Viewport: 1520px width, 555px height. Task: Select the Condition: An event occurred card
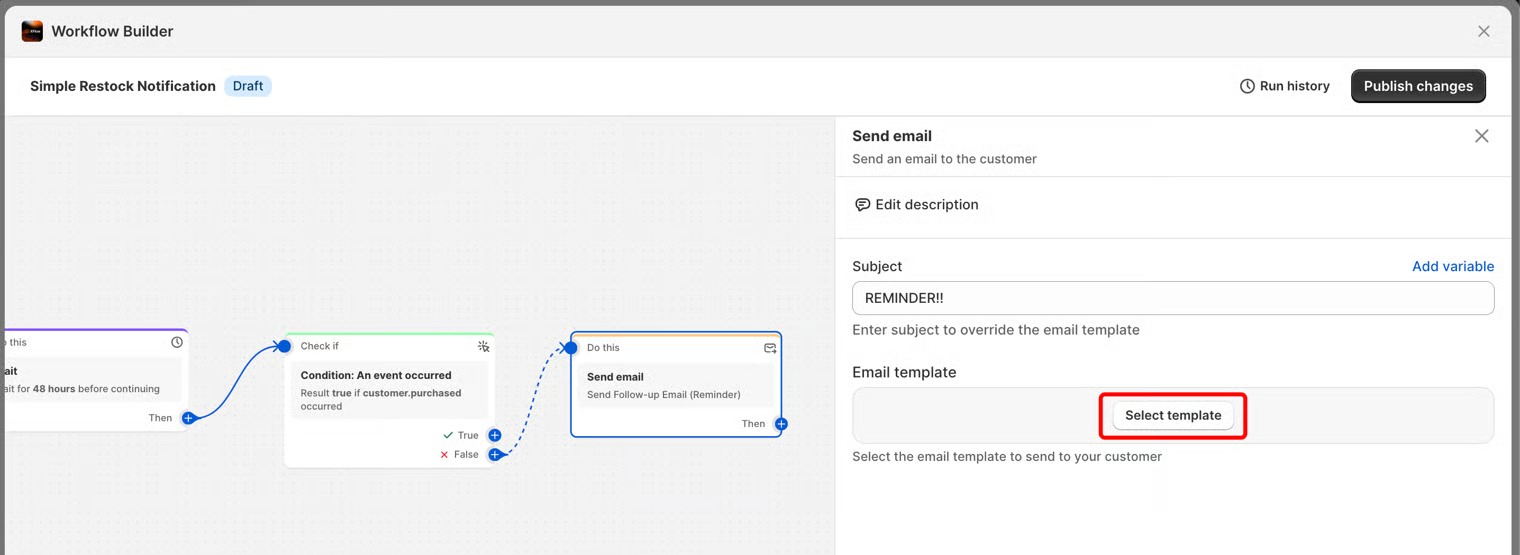388,390
